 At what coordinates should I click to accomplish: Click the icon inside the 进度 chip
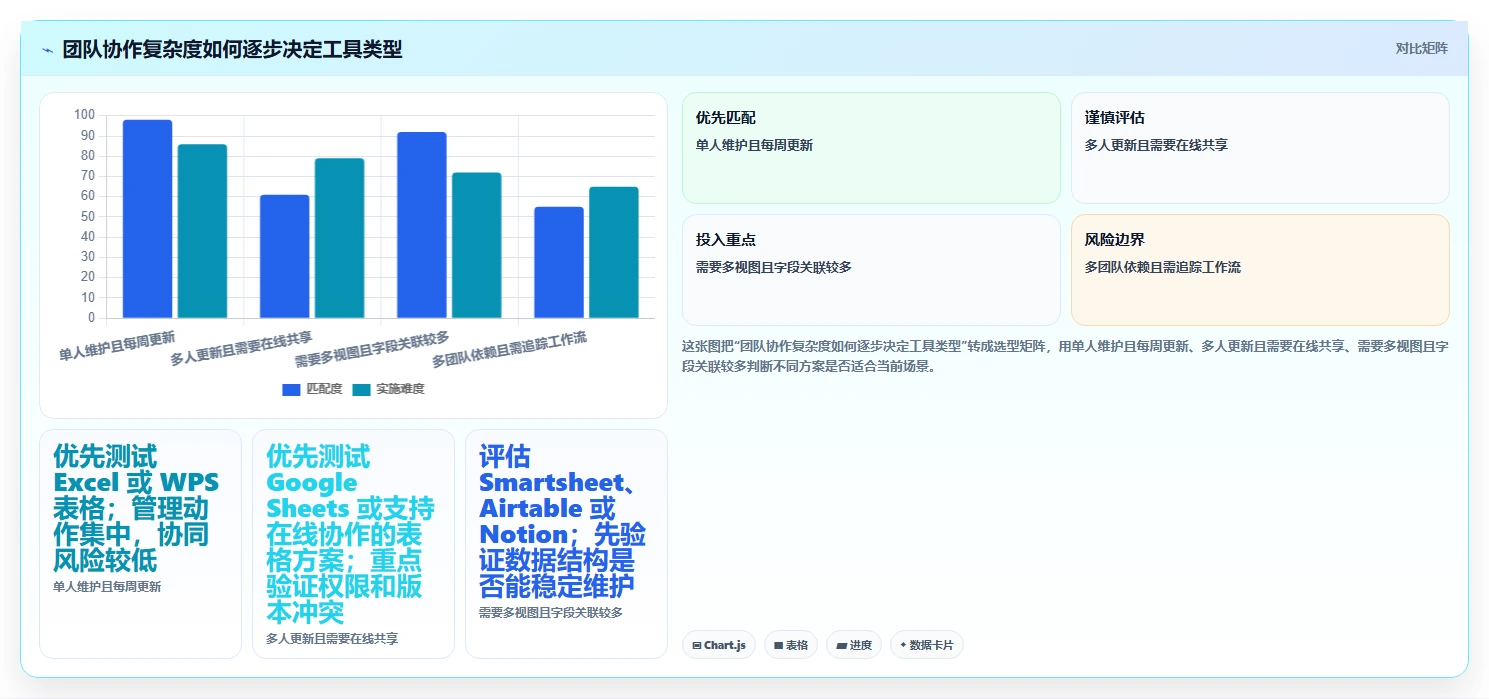coord(841,646)
